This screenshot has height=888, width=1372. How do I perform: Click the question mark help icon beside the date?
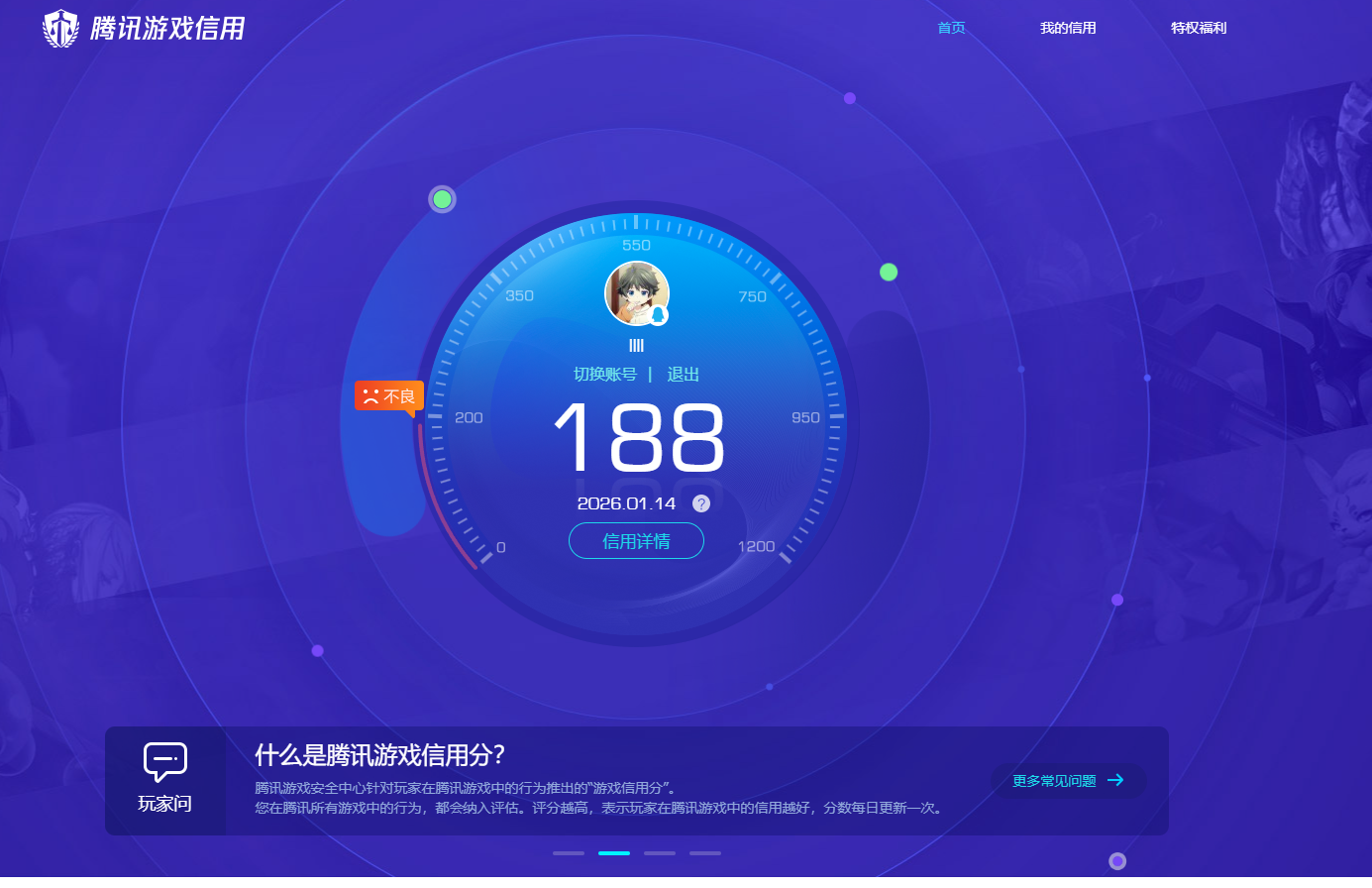[x=701, y=503]
